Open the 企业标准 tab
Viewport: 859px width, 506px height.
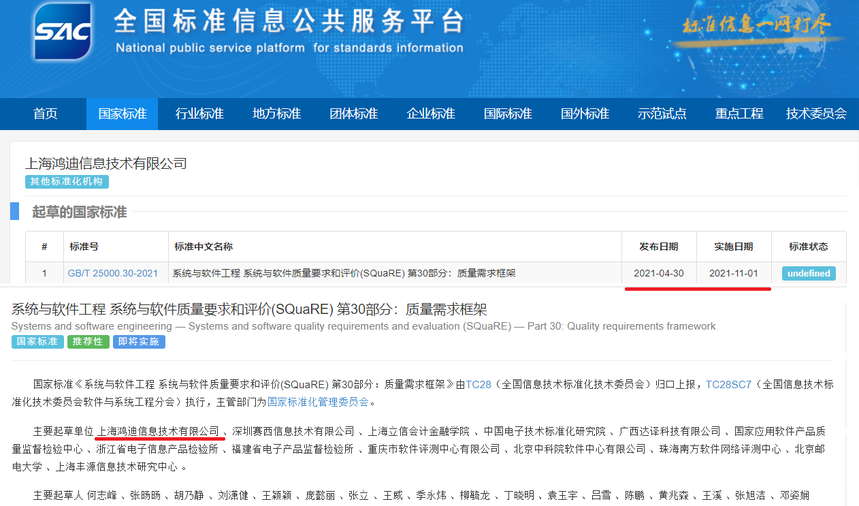click(x=431, y=114)
